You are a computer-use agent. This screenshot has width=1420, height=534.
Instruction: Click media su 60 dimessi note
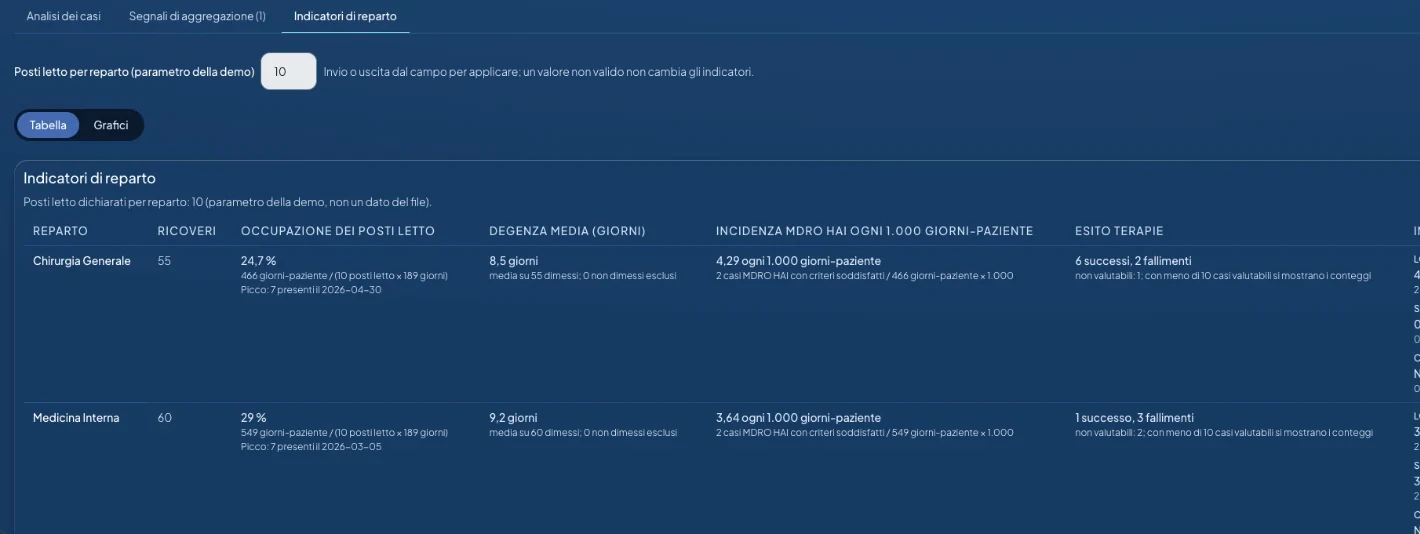pyautogui.click(x=583, y=432)
